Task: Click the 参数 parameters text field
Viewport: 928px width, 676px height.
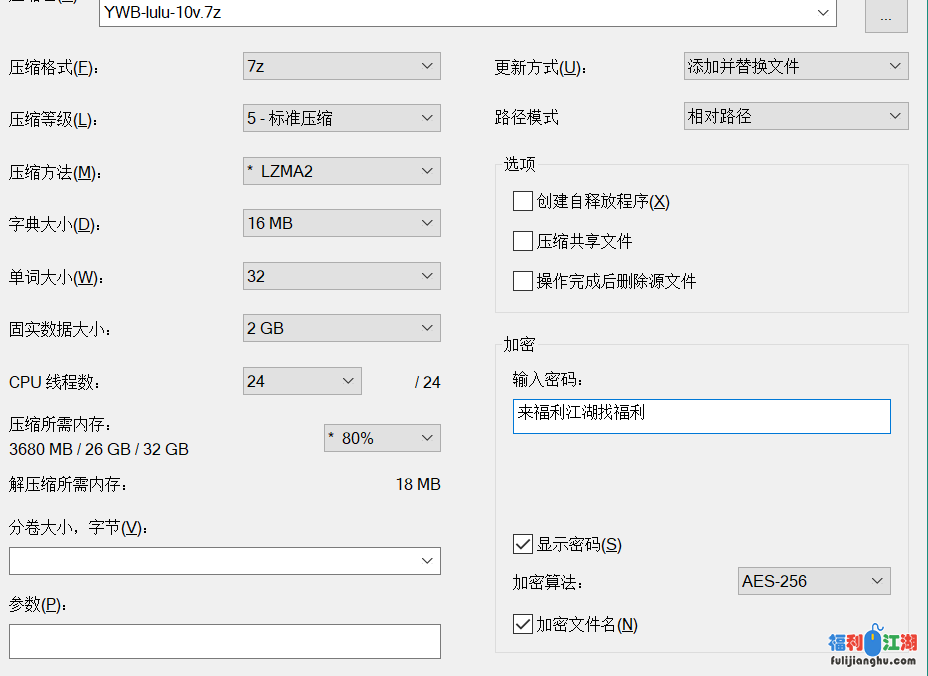Action: point(225,641)
